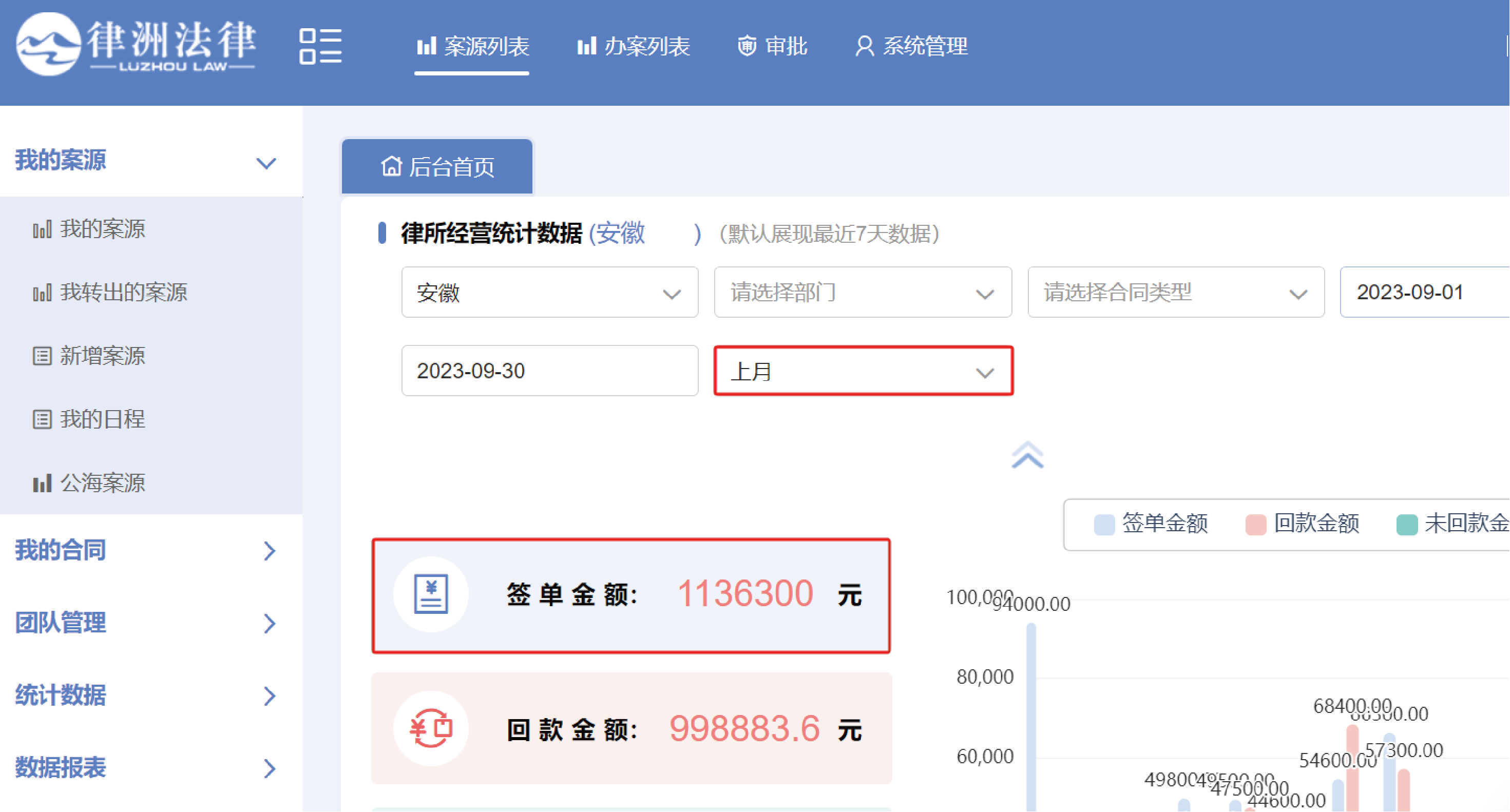Open the 安徽 region dropdown

(549, 293)
